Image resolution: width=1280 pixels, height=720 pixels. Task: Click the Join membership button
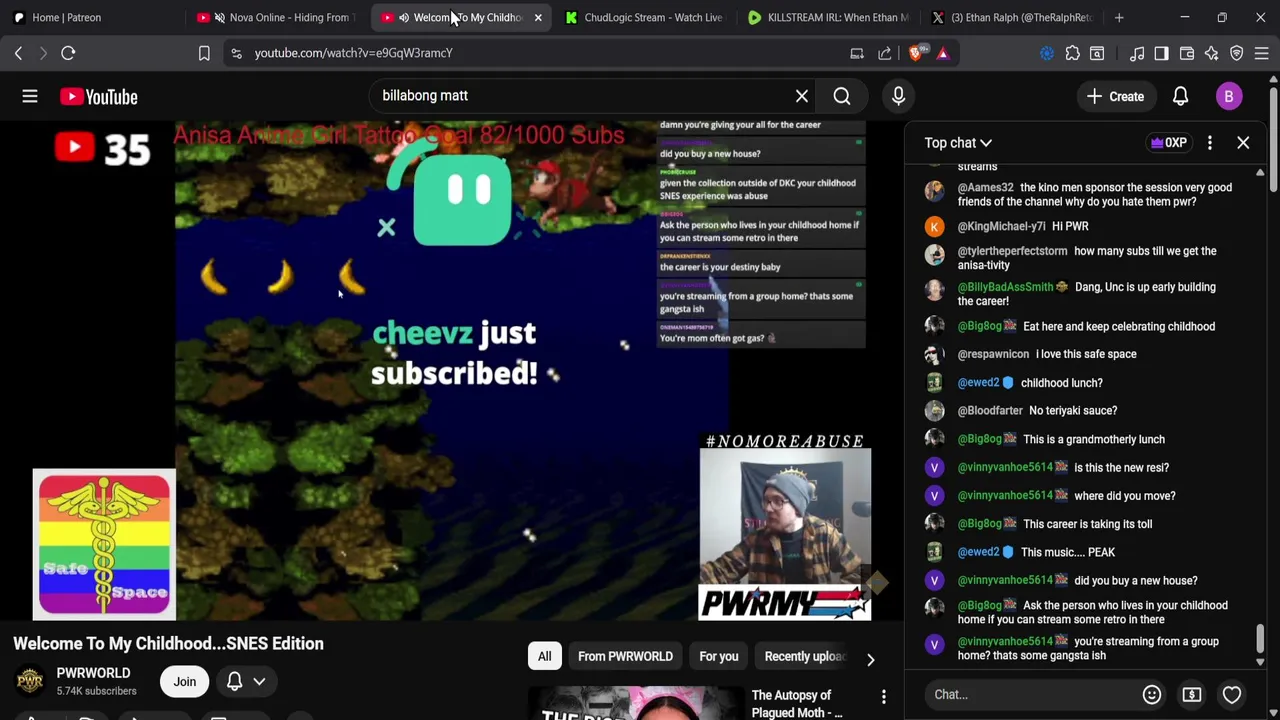coord(185,681)
